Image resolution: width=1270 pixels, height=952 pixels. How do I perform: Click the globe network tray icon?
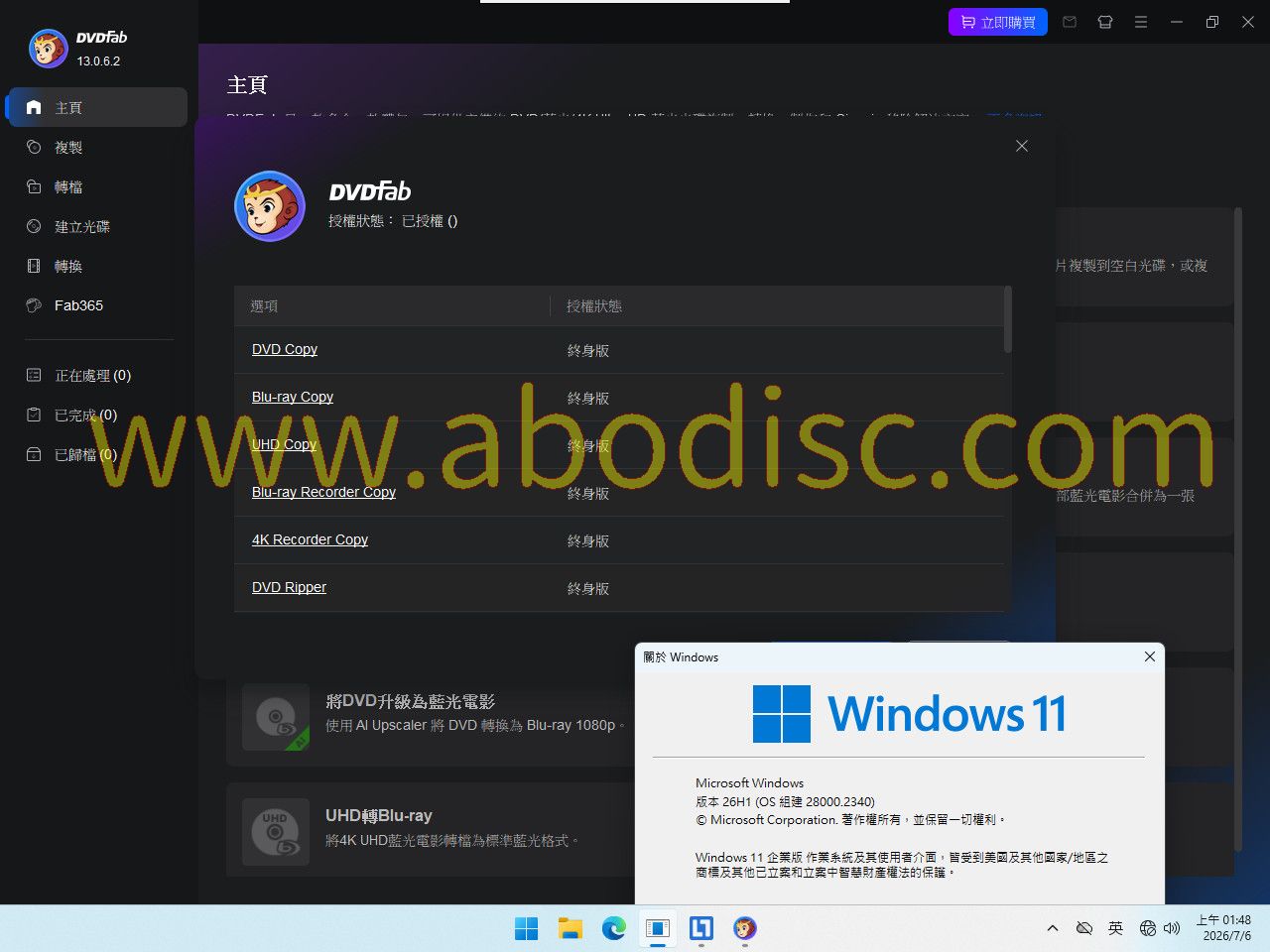click(1148, 928)
